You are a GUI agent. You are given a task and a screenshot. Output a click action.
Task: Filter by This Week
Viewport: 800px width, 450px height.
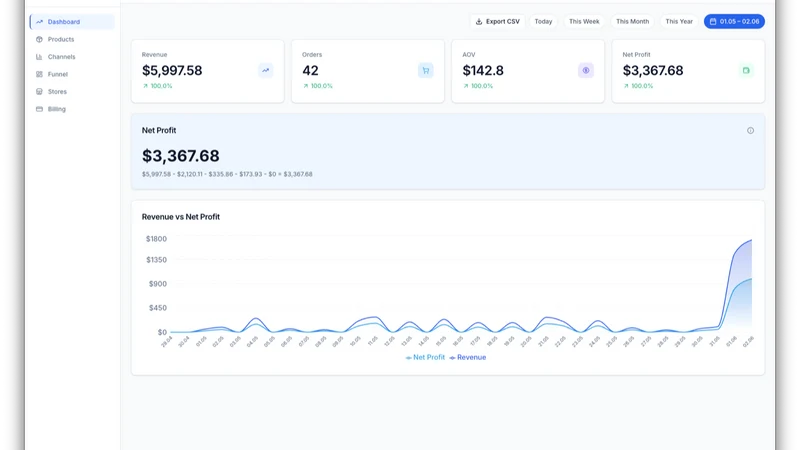(584, 21)
